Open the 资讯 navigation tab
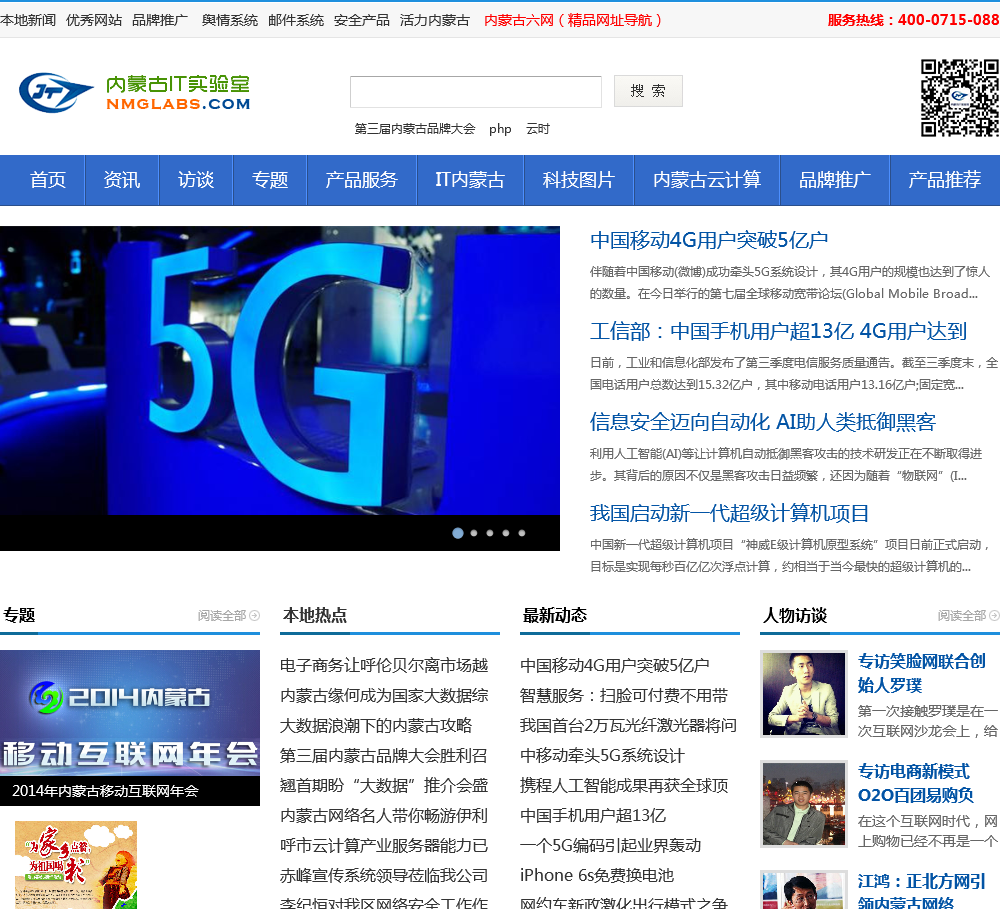 coord(122,180)
